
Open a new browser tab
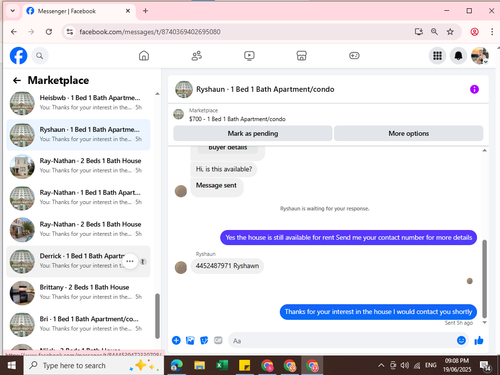(x=145, y=11)
